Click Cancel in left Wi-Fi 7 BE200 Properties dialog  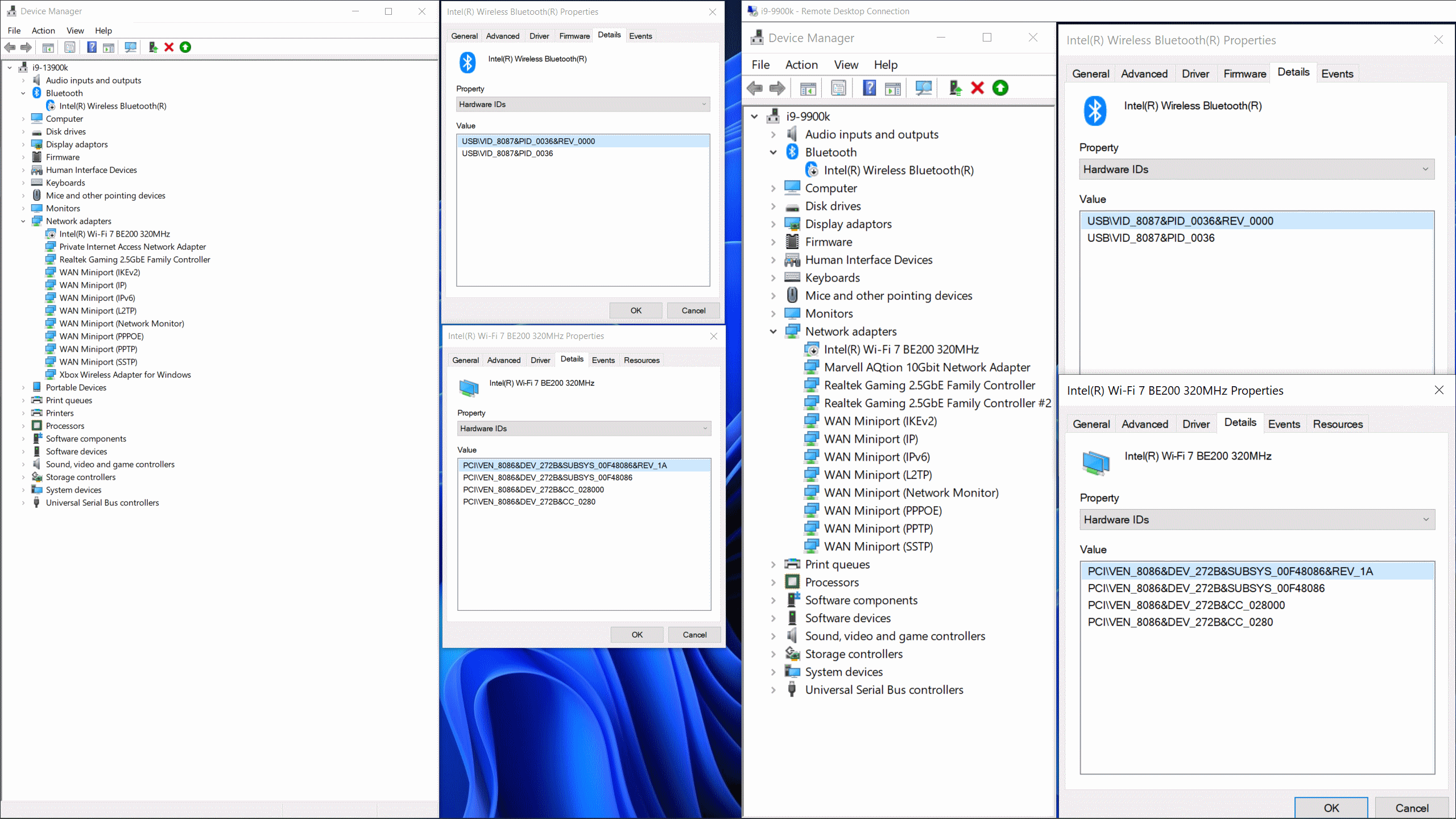694,635
